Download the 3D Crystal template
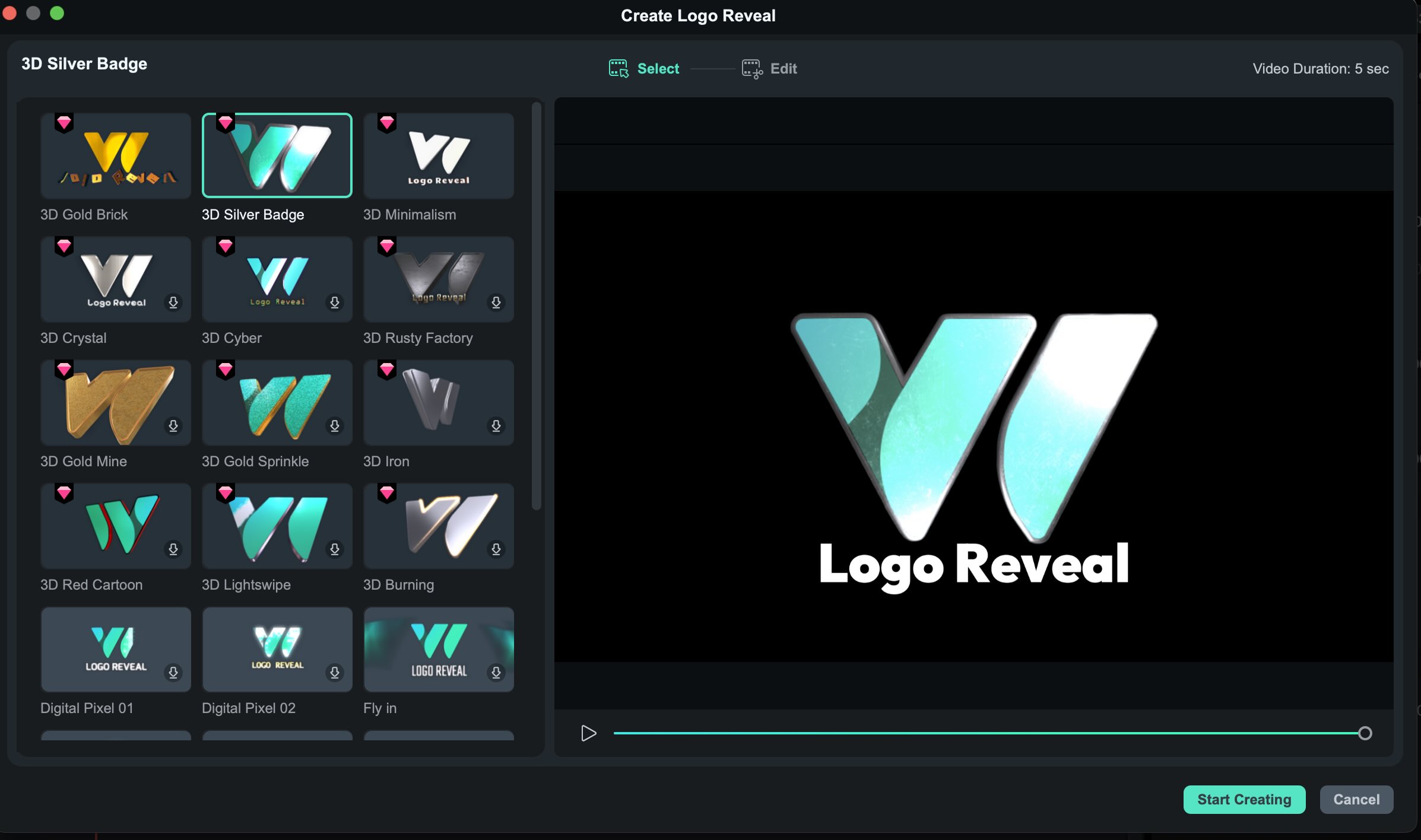The width and height of the screenshot is (1421, 840). coord(173,303)
